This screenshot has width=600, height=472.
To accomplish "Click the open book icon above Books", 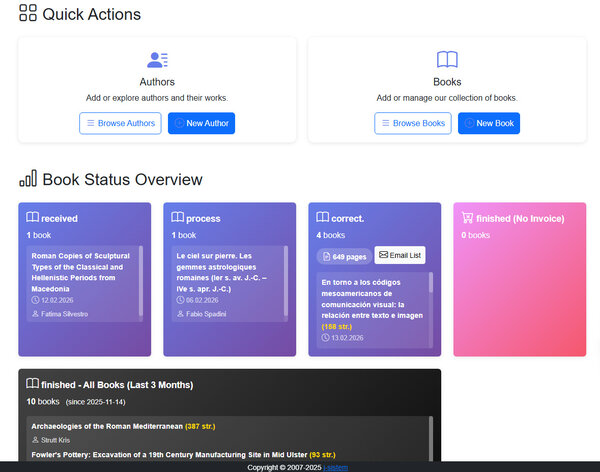I will [447, 60].
